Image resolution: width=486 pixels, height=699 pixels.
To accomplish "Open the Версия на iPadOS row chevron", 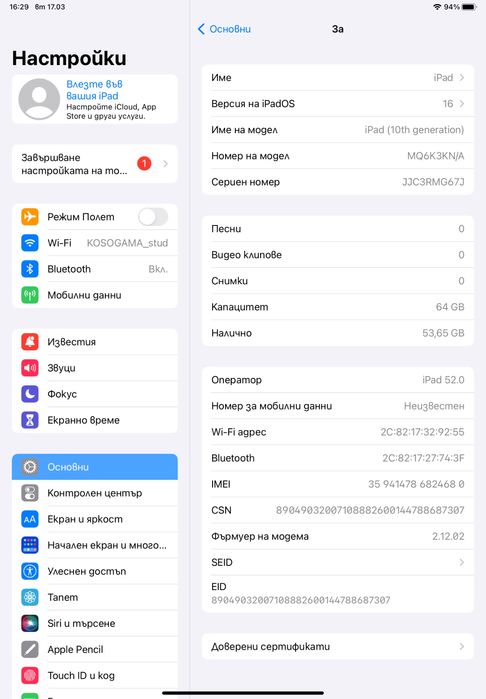I will pyautogui.click(x=462, y=103).
